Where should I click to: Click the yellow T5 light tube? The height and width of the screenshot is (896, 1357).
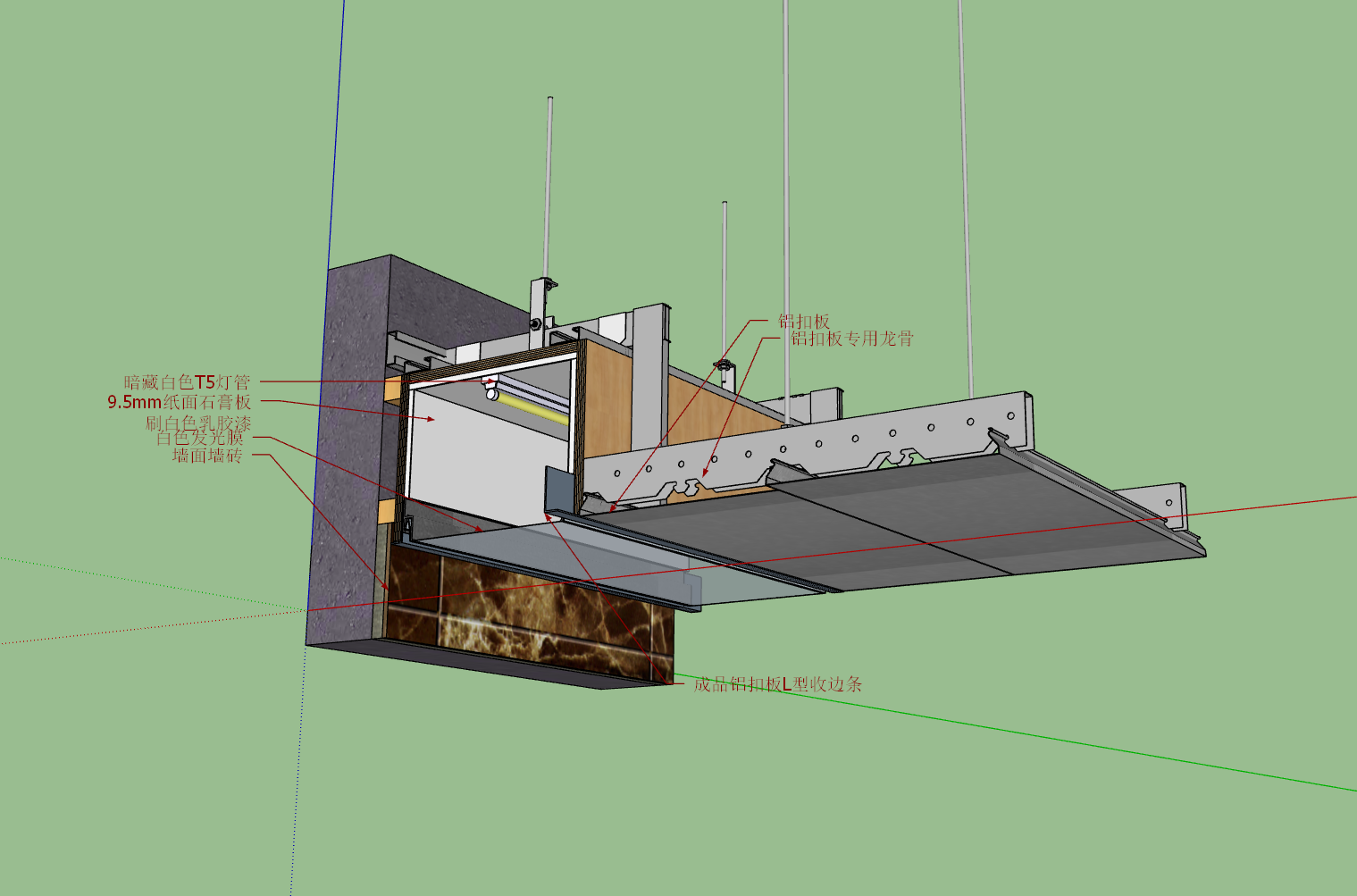pos(532,409)
